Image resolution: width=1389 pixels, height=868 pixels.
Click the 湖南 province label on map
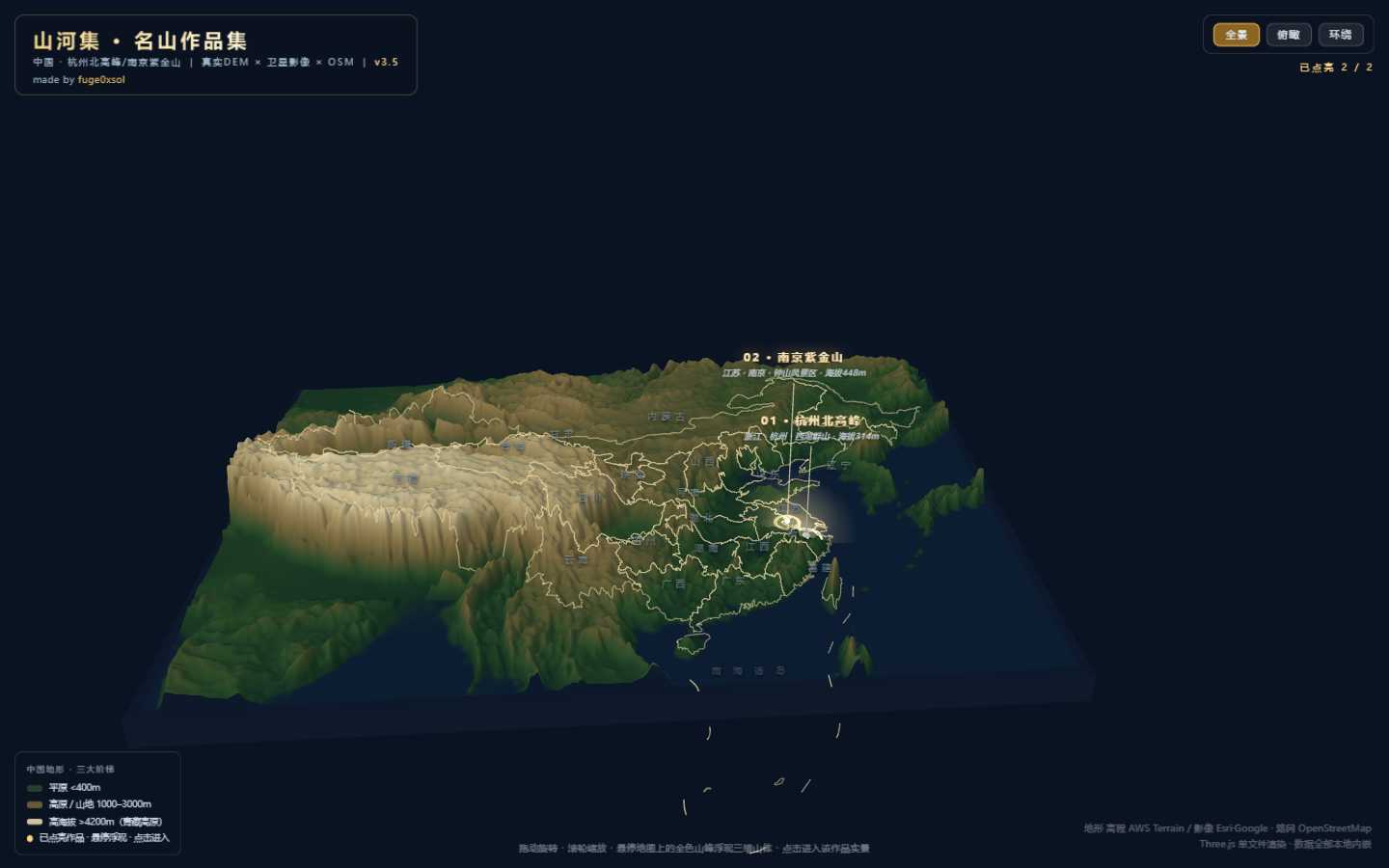[x=706, y=548]
